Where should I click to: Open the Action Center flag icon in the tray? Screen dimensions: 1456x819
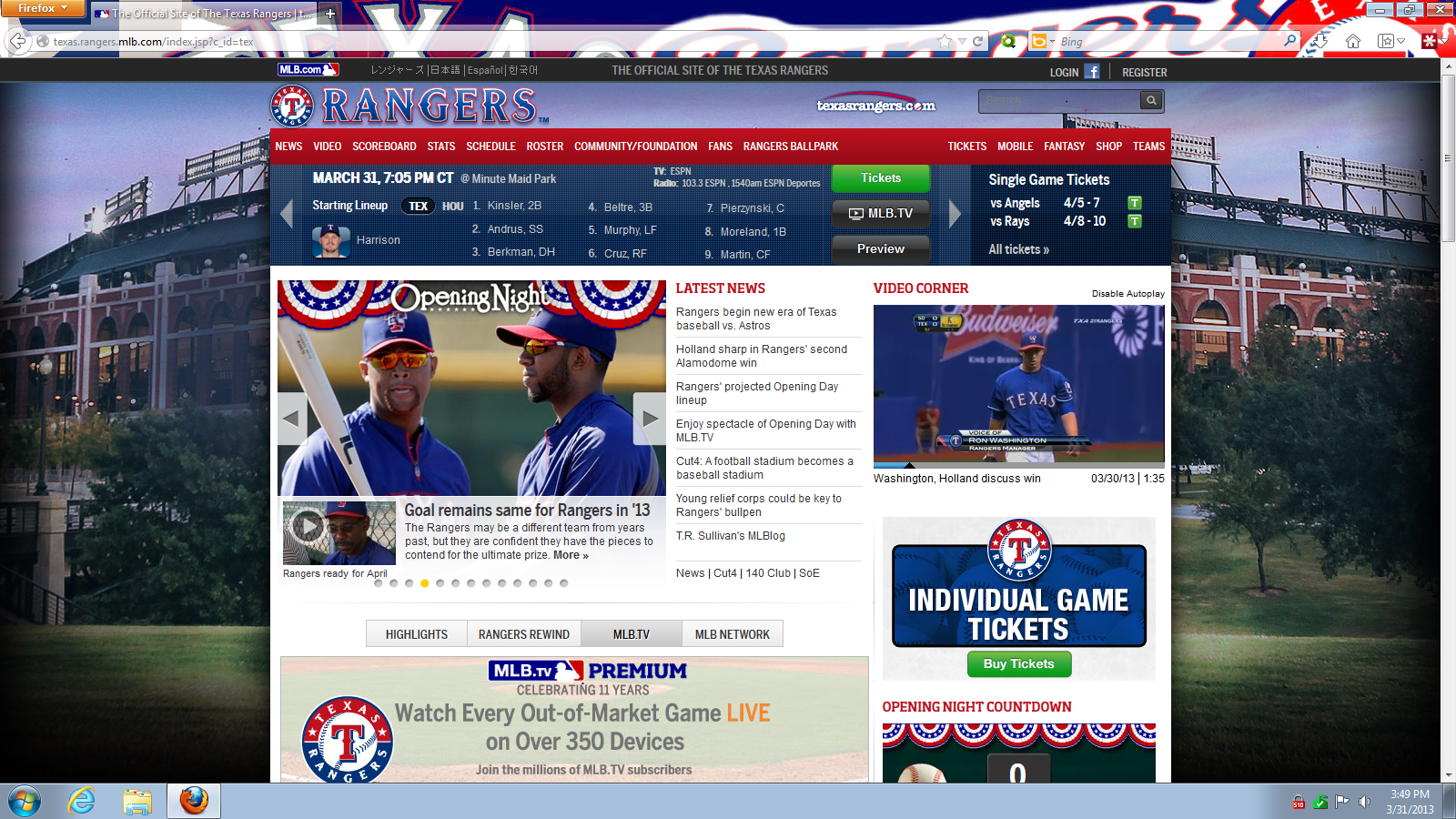pos(1342,802)
